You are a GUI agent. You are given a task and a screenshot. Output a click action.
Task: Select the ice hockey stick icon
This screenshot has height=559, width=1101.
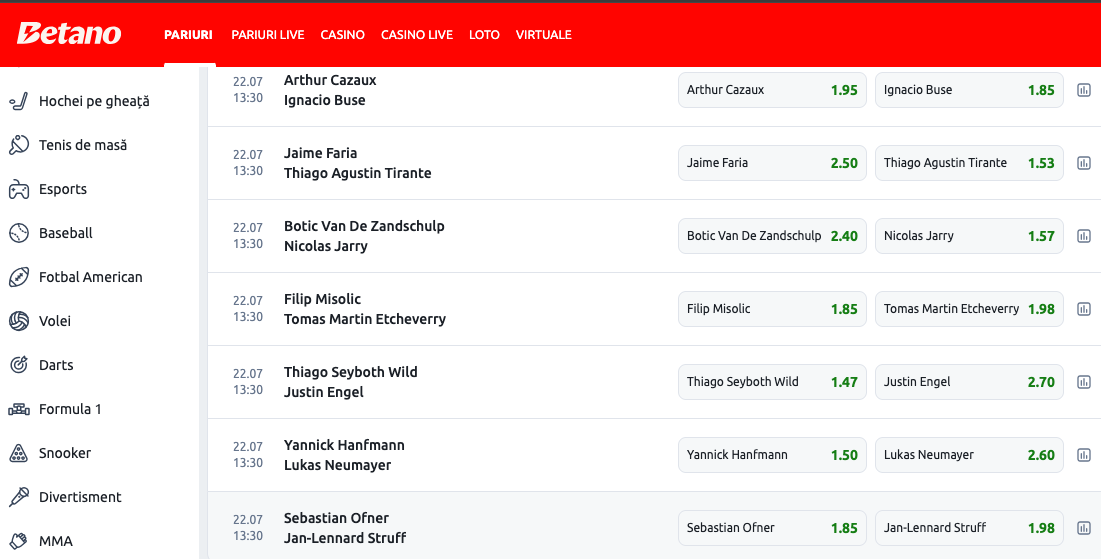coord(18,101)
